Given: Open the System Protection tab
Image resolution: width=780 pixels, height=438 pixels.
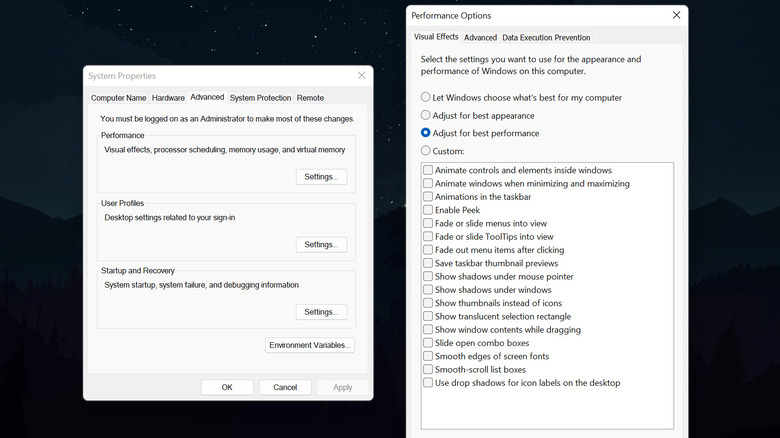Looking at the screenshot, I should tap(260, 98).
